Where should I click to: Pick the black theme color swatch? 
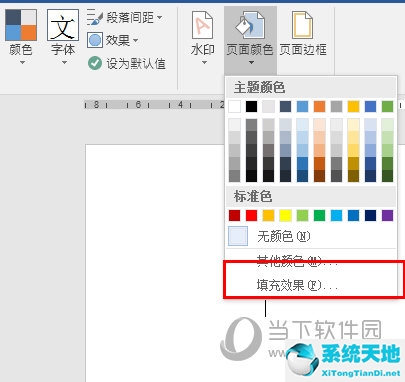tap(252, 107)
